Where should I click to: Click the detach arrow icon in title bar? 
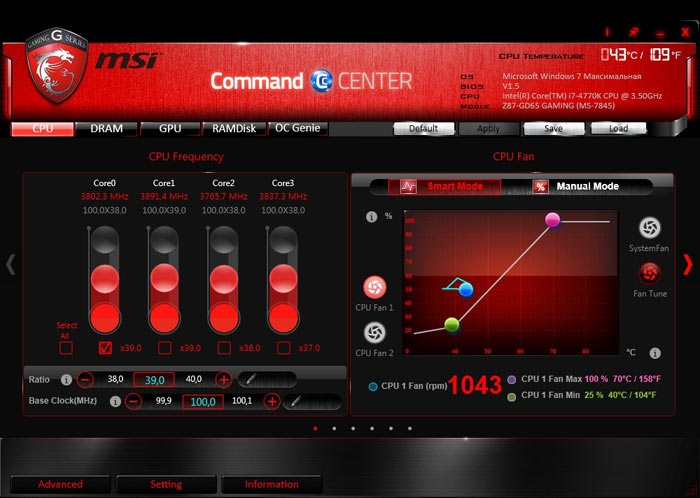[x=633, y=32]
